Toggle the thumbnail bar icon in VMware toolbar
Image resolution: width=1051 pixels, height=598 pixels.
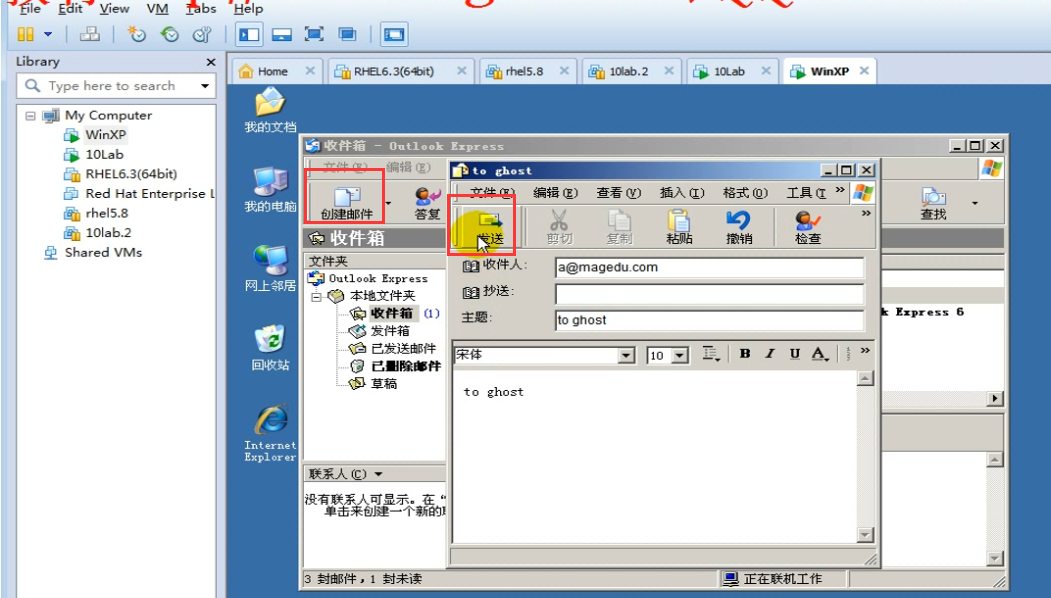pos(282,34)
